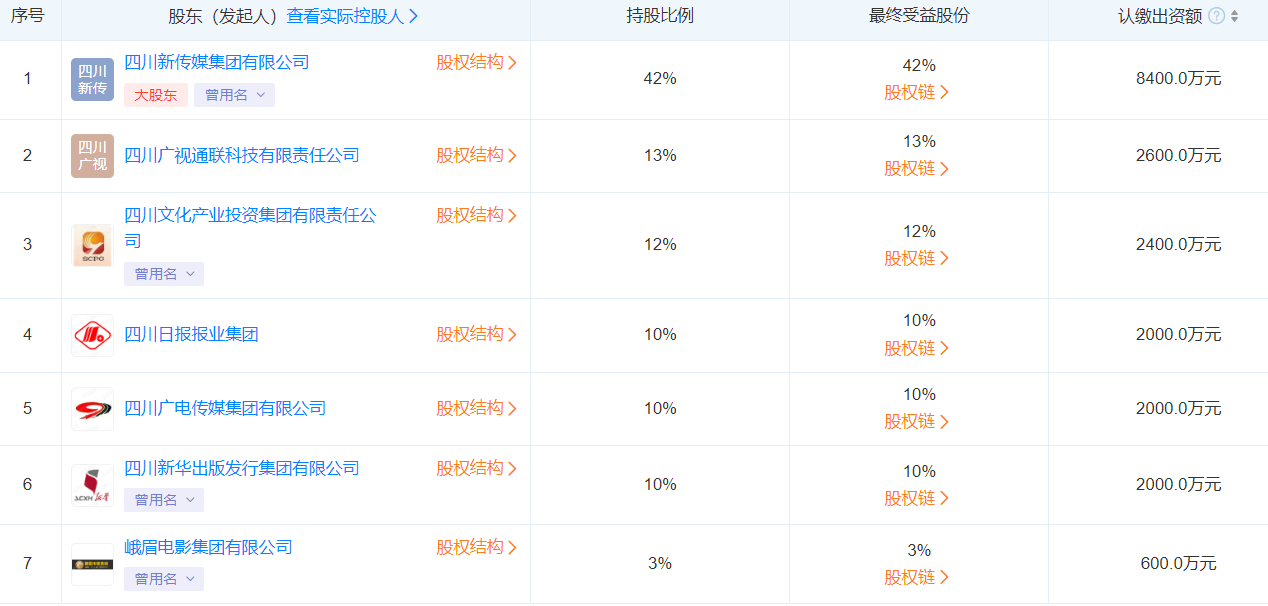Screen dimensions: 1268x606
Task: Click the Sichuan Xinchuan Media company logo
Action: [x=92, y=79]
